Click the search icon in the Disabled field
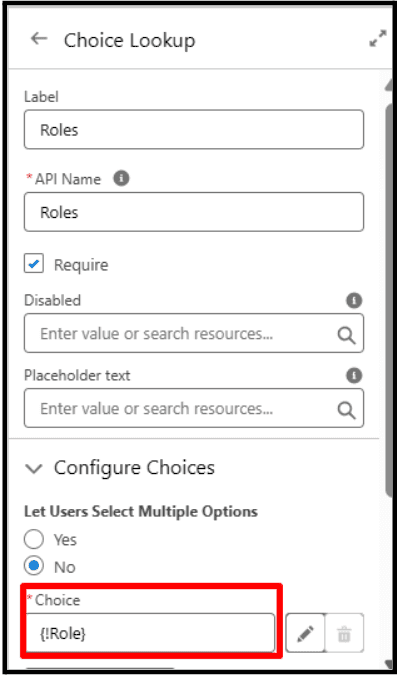This screenshot has width=400, height=678. 346,335
